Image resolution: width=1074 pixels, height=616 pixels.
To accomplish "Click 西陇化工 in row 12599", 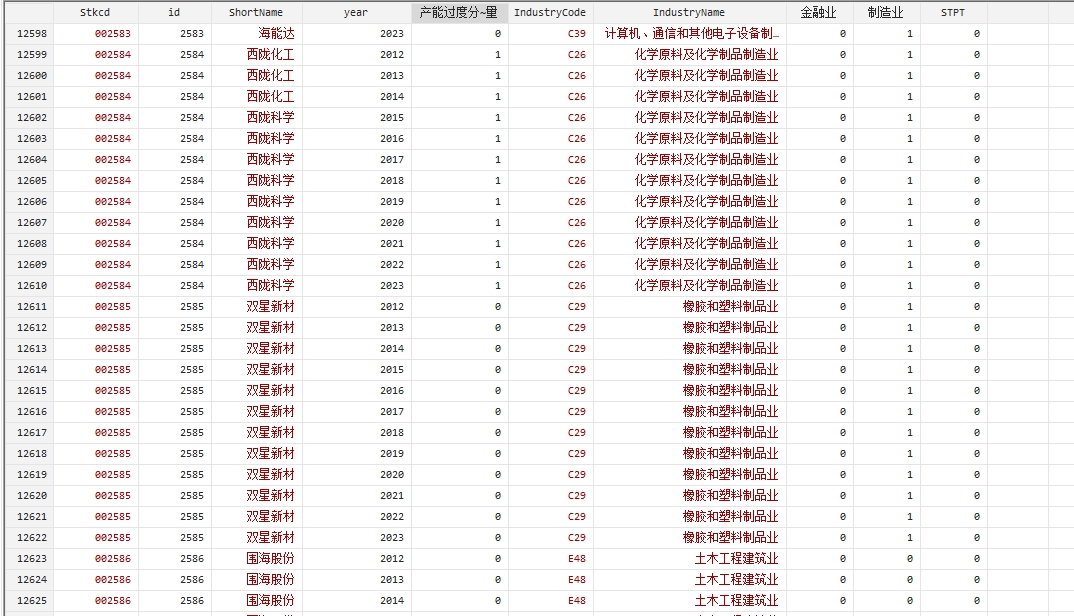I will click(x=271, y=55).
